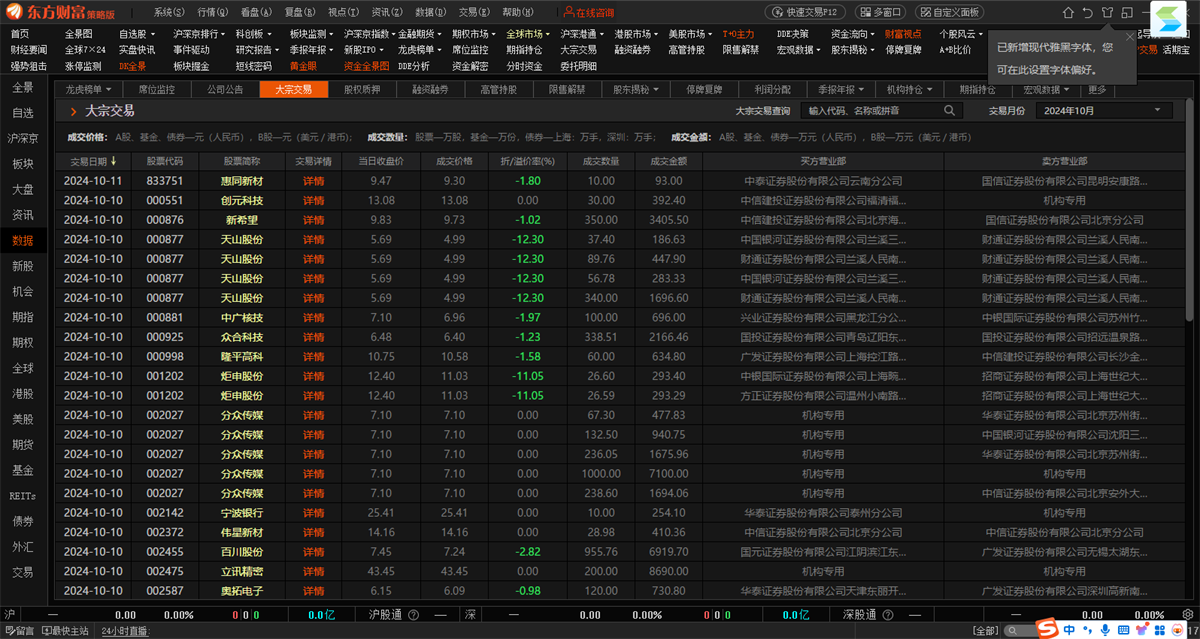Click the 财富视点 toolbar item
The width and height of the screenshot is (1200, 639).
pos(903,34)
